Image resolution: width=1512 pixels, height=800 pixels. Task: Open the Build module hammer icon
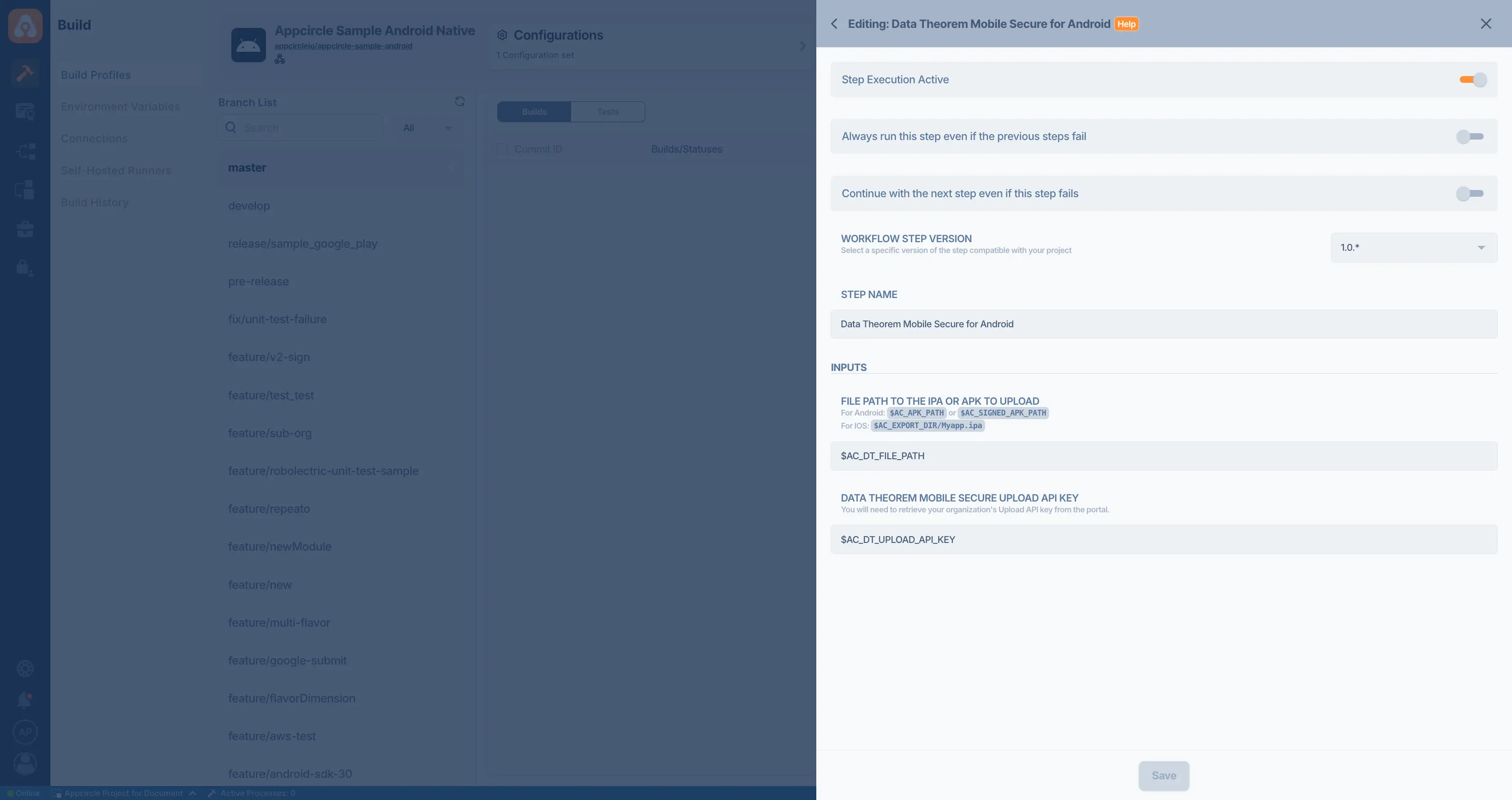[25, 73]
